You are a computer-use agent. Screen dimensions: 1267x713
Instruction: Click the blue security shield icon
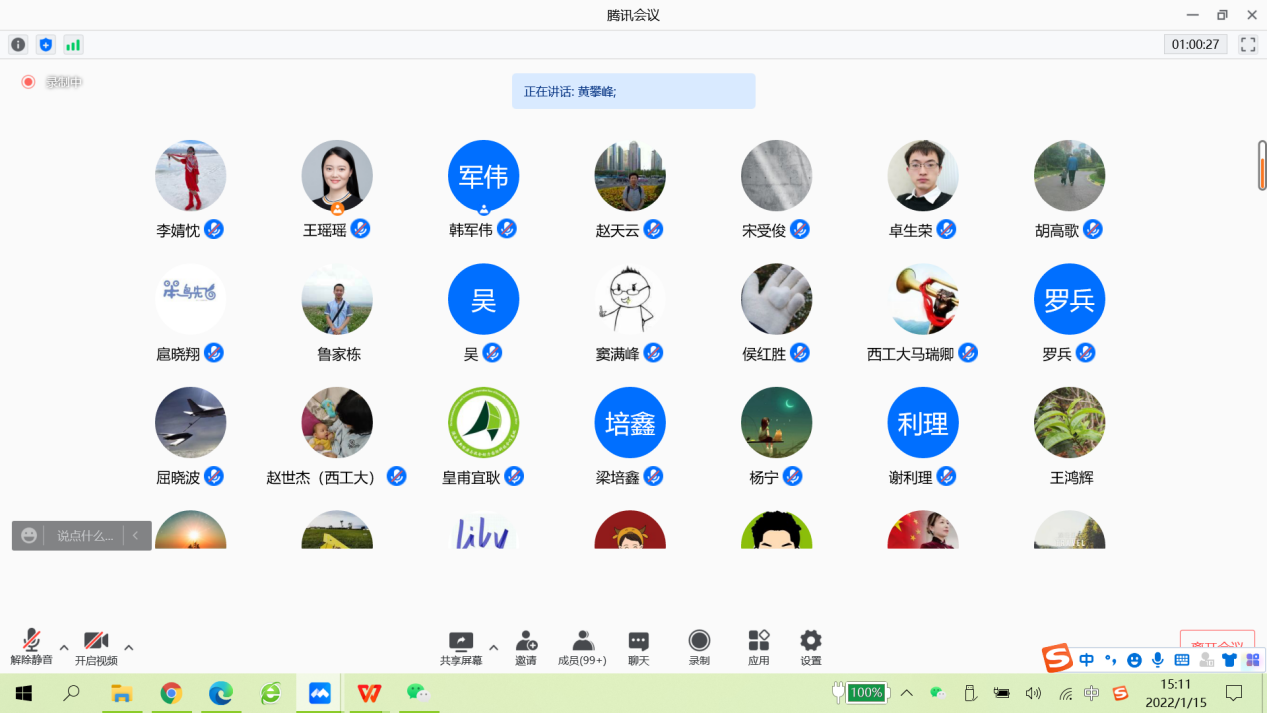[45, 45]
